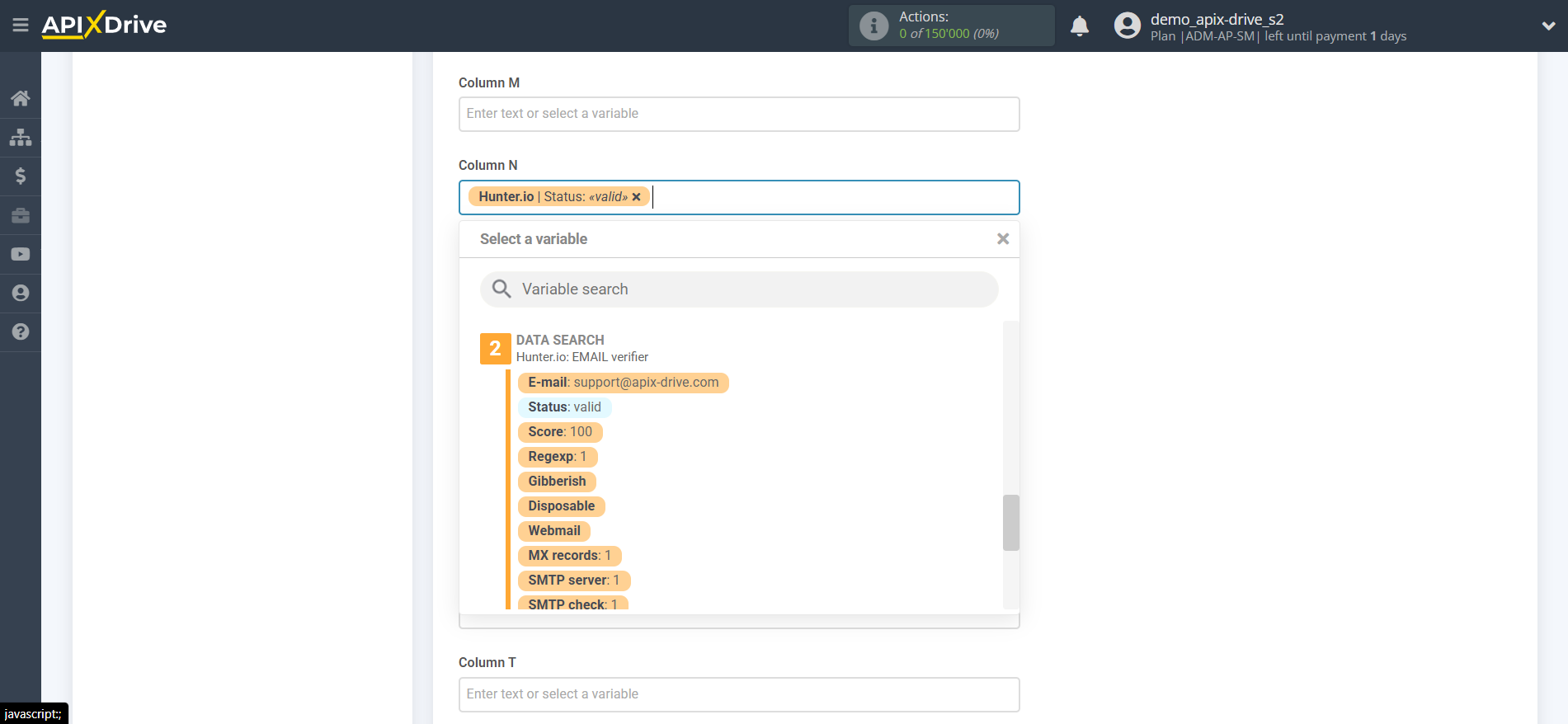Click the DATA SEARCH section heading
Viewport: 1568px width, 724px height.
pyautogui.click(x=560, y=340)
